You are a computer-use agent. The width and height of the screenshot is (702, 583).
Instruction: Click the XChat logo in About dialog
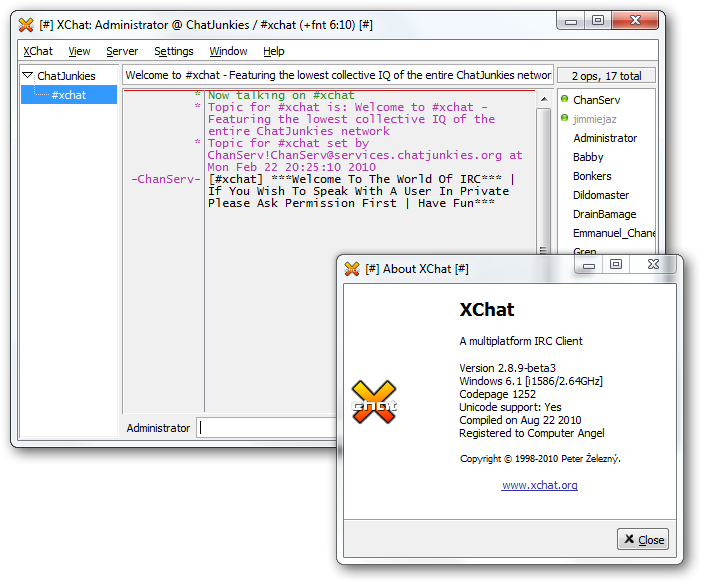tap(374, 402)
